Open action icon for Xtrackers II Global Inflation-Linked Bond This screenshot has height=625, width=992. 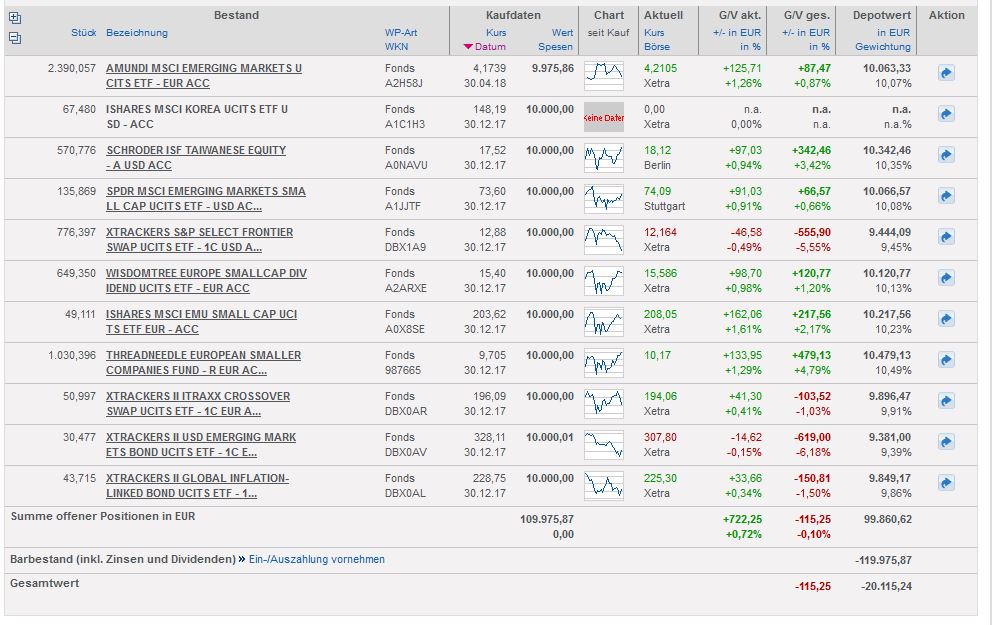[x=946, y=484]
